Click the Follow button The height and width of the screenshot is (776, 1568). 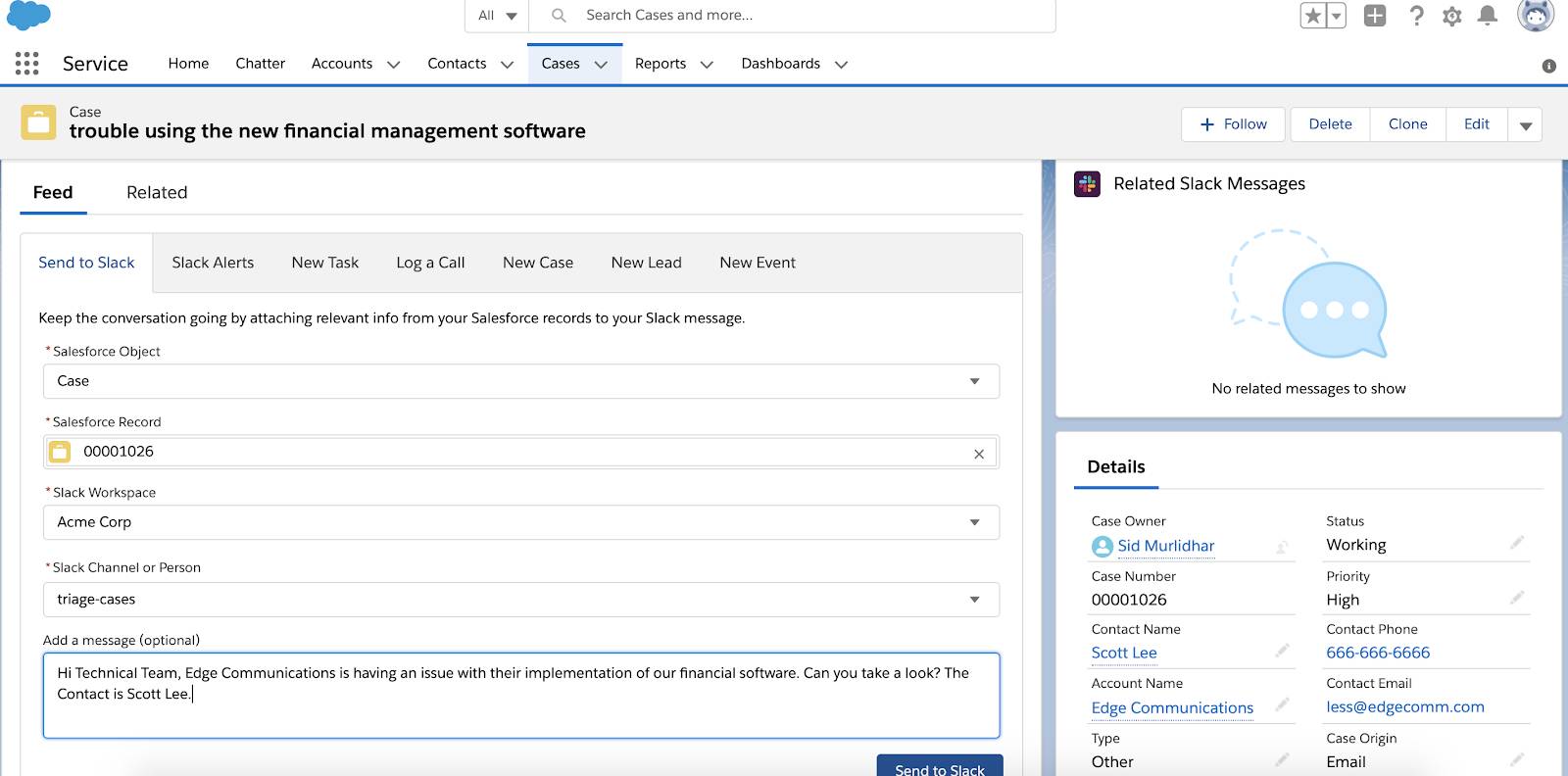(x=1233, y=124)
